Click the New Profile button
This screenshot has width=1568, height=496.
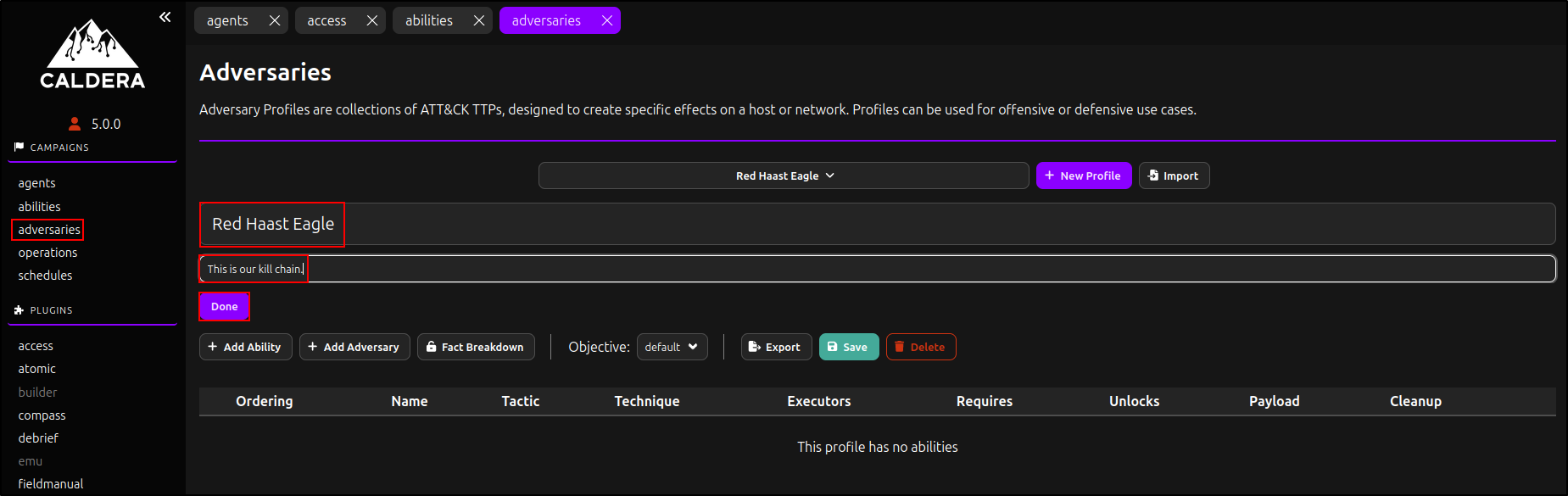coord(1083,176)
